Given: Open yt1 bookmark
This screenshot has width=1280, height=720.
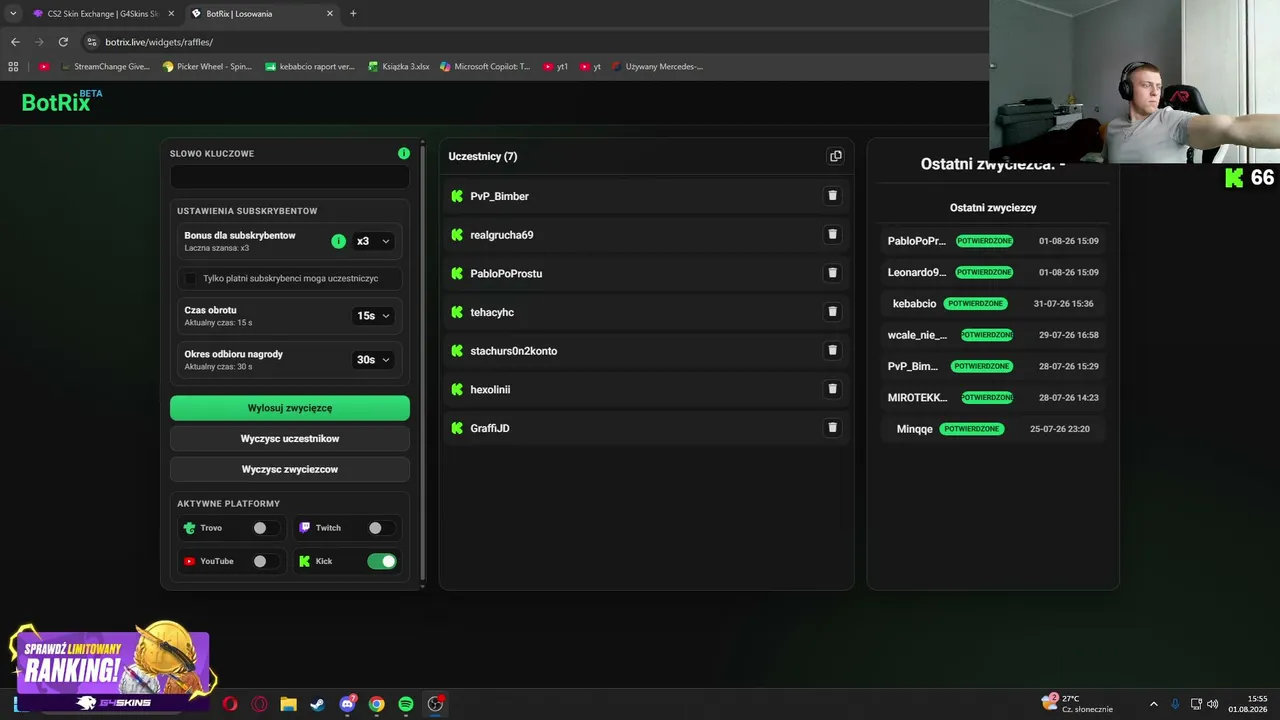Looking at the screenshot, I should point(555,67).
